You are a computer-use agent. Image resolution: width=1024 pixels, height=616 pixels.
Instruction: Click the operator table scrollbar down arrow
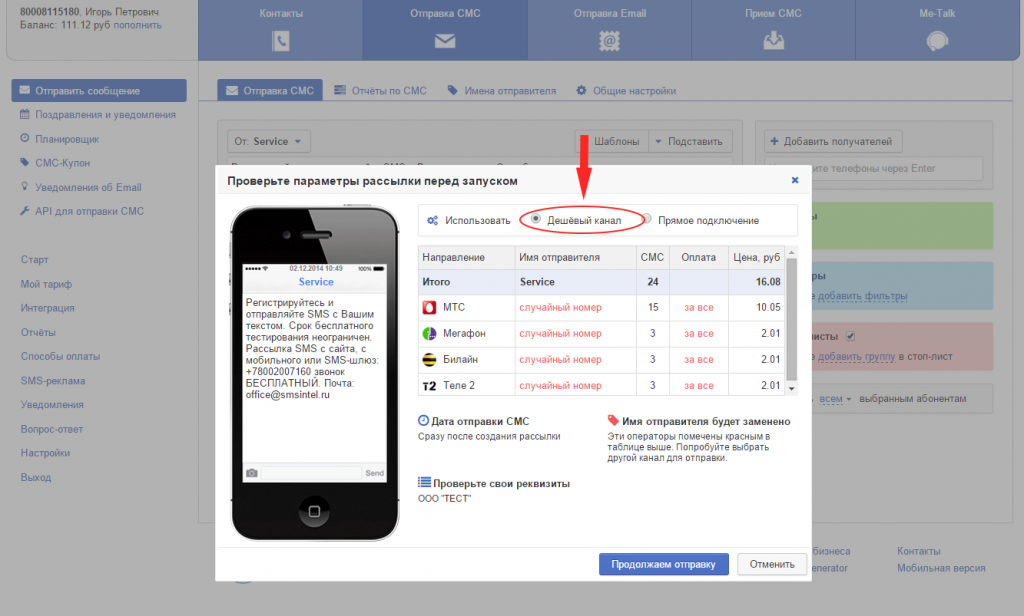pyautogui.click(x=792, y=387)
